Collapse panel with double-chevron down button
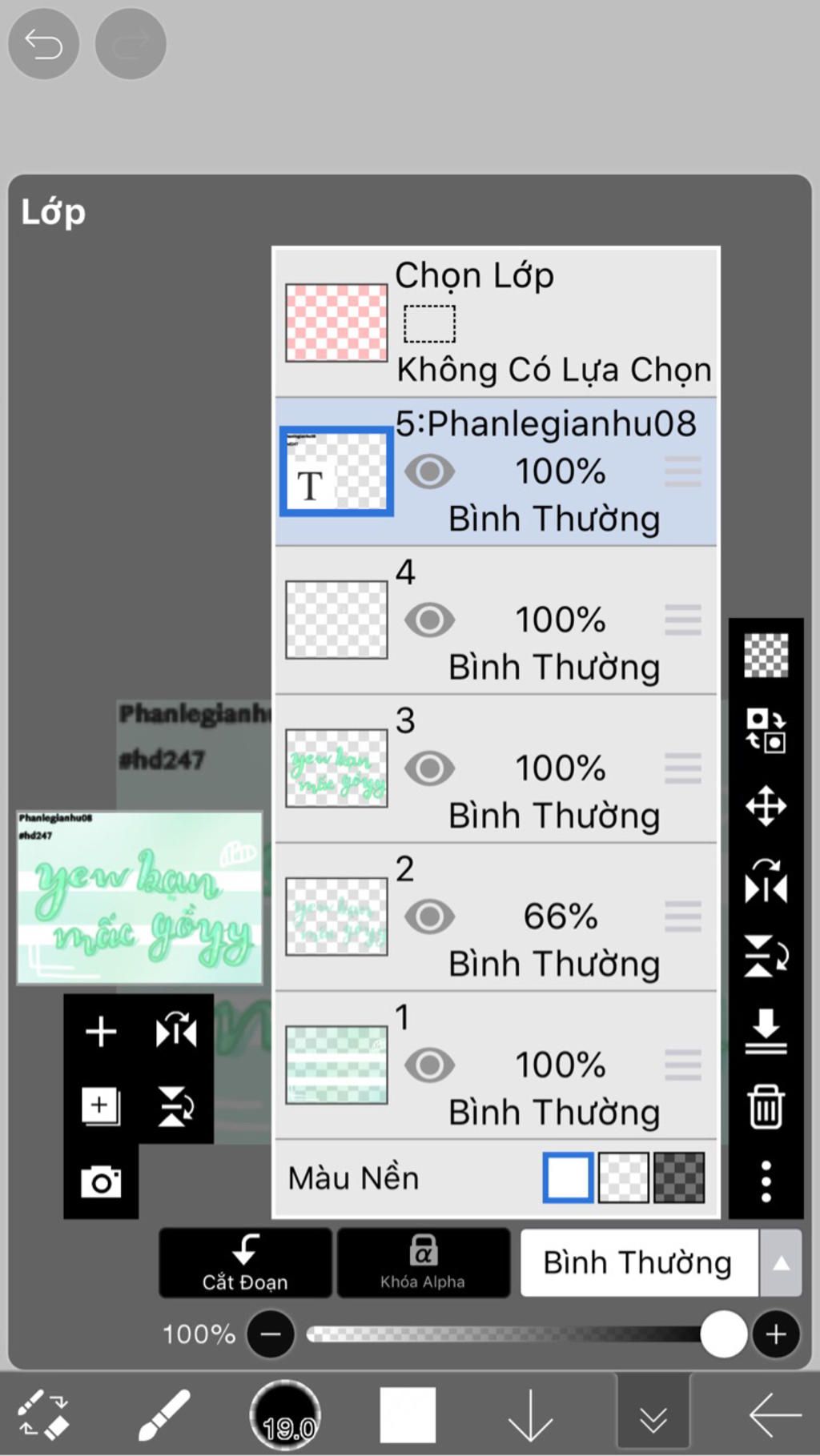820x1456 pixels. (653, 1415)
